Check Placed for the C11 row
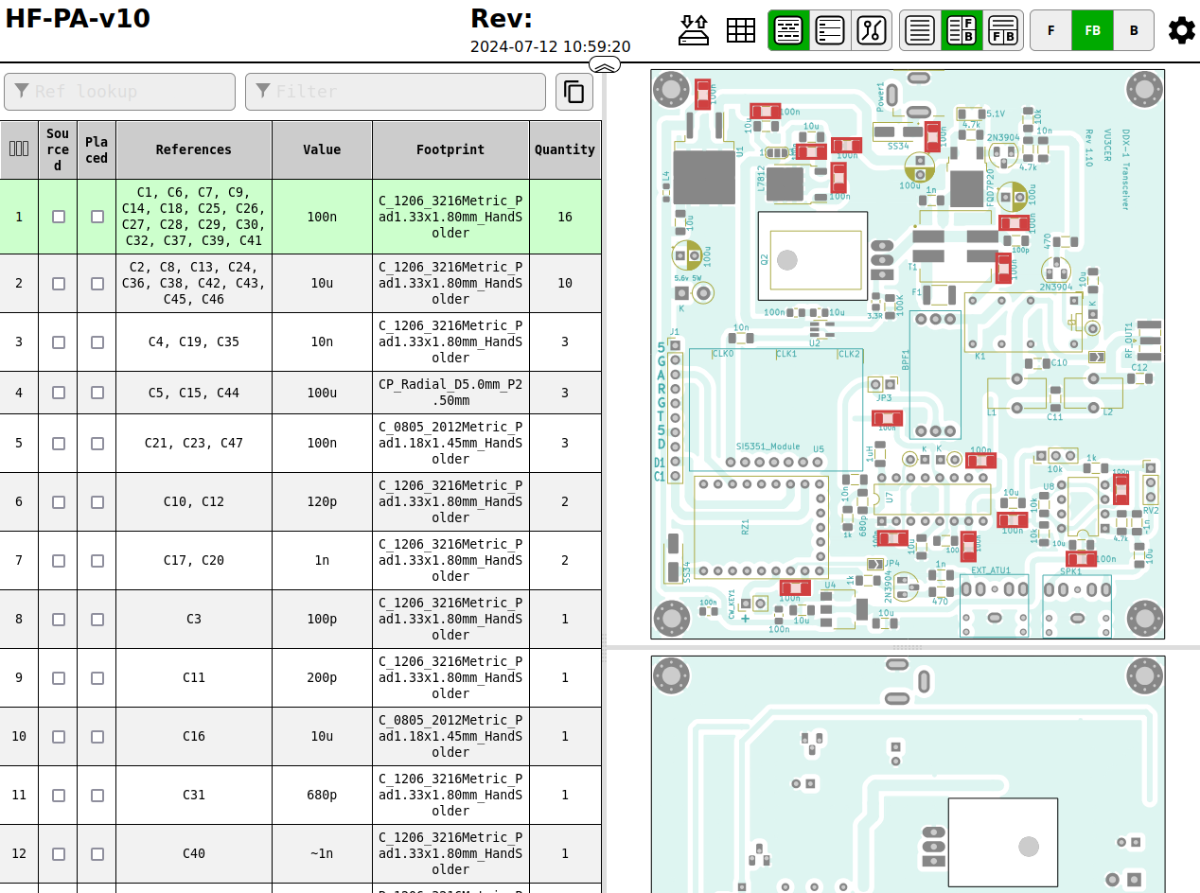 [97, 678]
